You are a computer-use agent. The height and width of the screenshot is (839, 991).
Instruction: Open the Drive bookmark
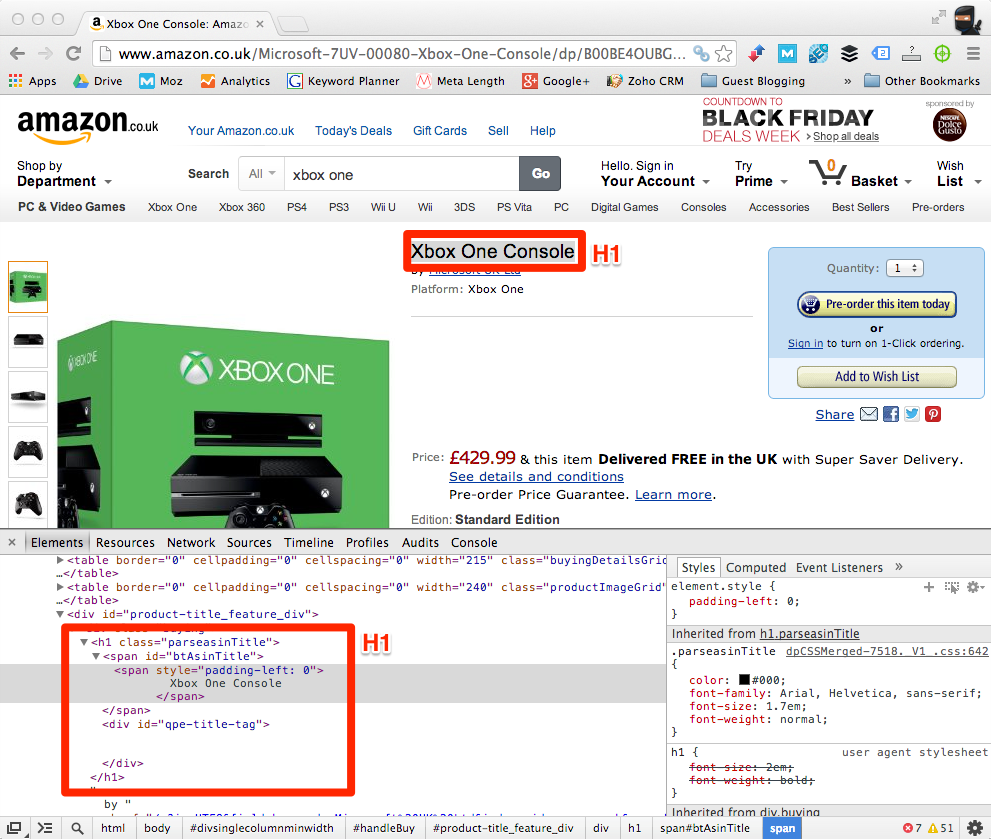pyautogui.click(x=97, y=81)
